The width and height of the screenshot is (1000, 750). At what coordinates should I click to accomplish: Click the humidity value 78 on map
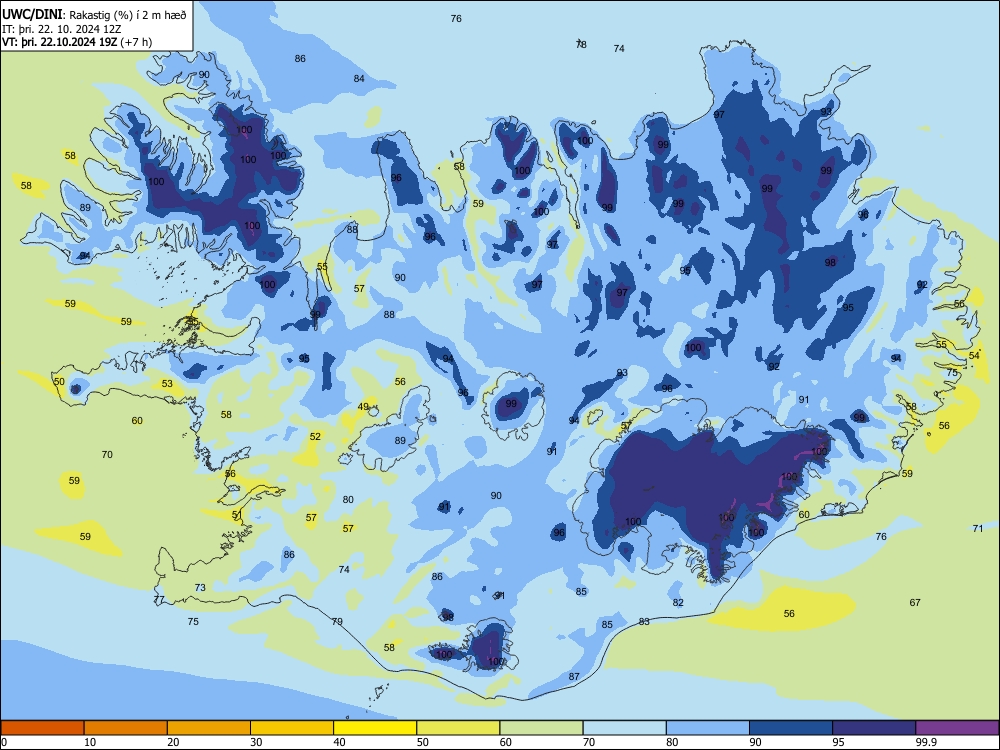(581, 44)
